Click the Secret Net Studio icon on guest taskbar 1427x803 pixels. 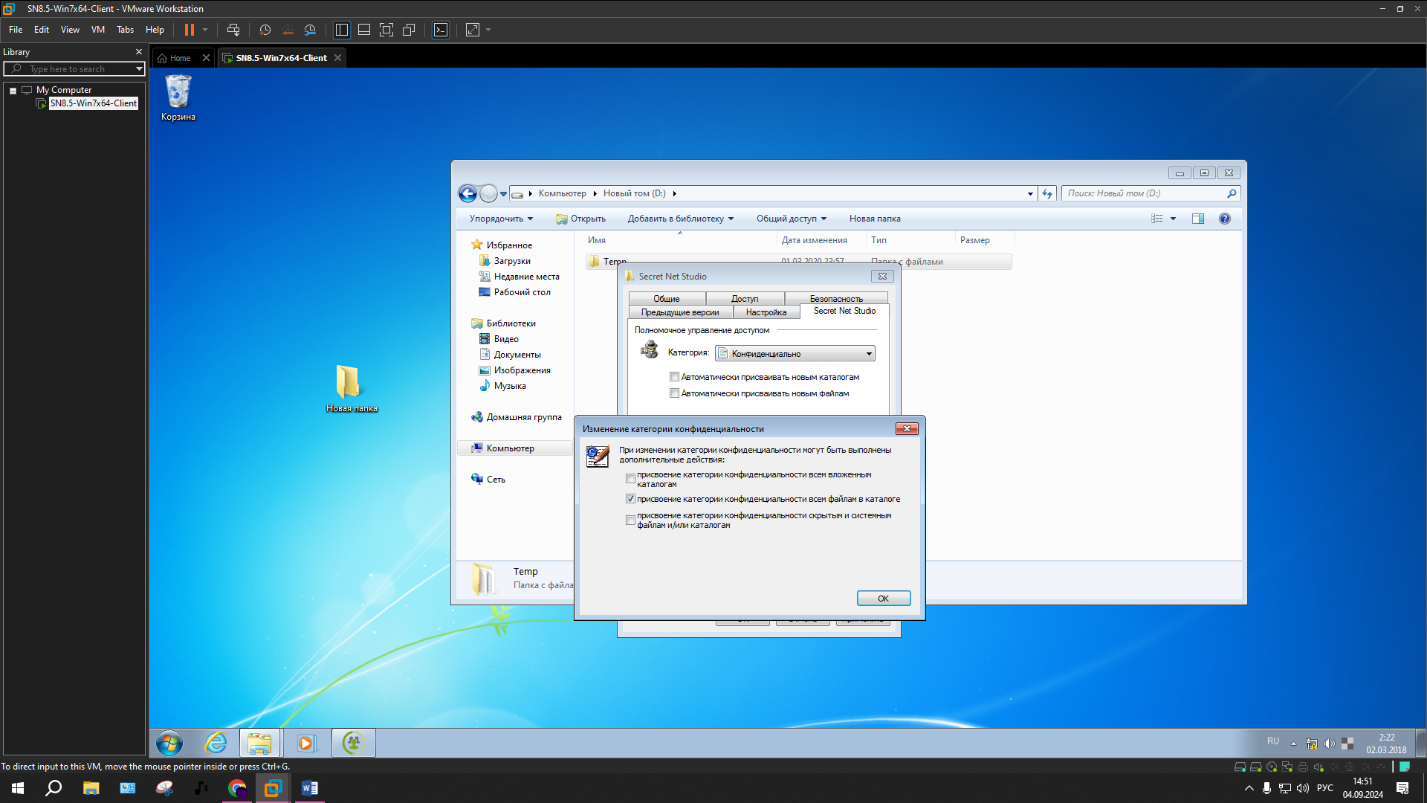tap(352, 743)
